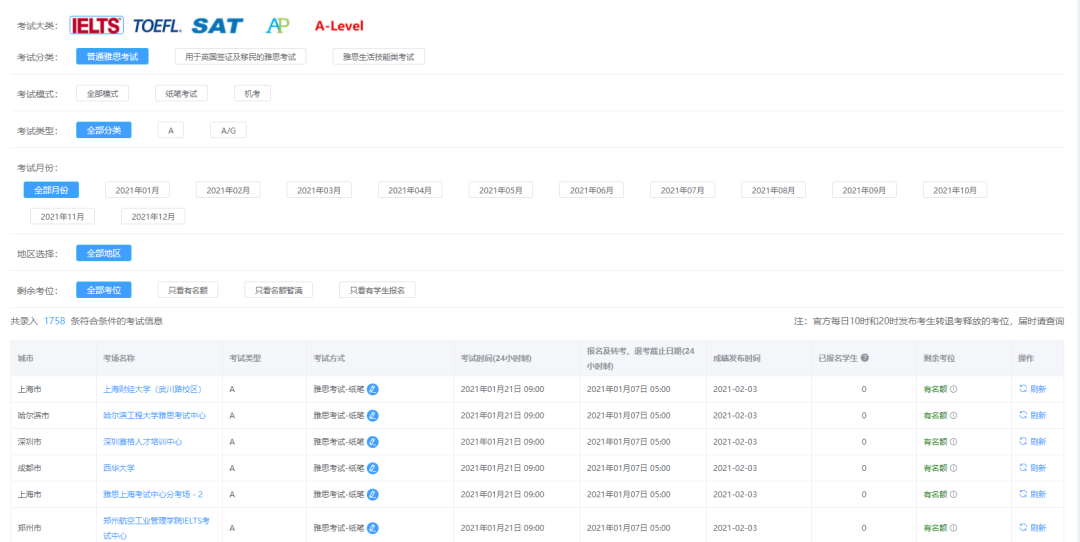Click 成绩发布时间 column header
This screenshot has height=542, width=1080.
click(x=736, y=358)
